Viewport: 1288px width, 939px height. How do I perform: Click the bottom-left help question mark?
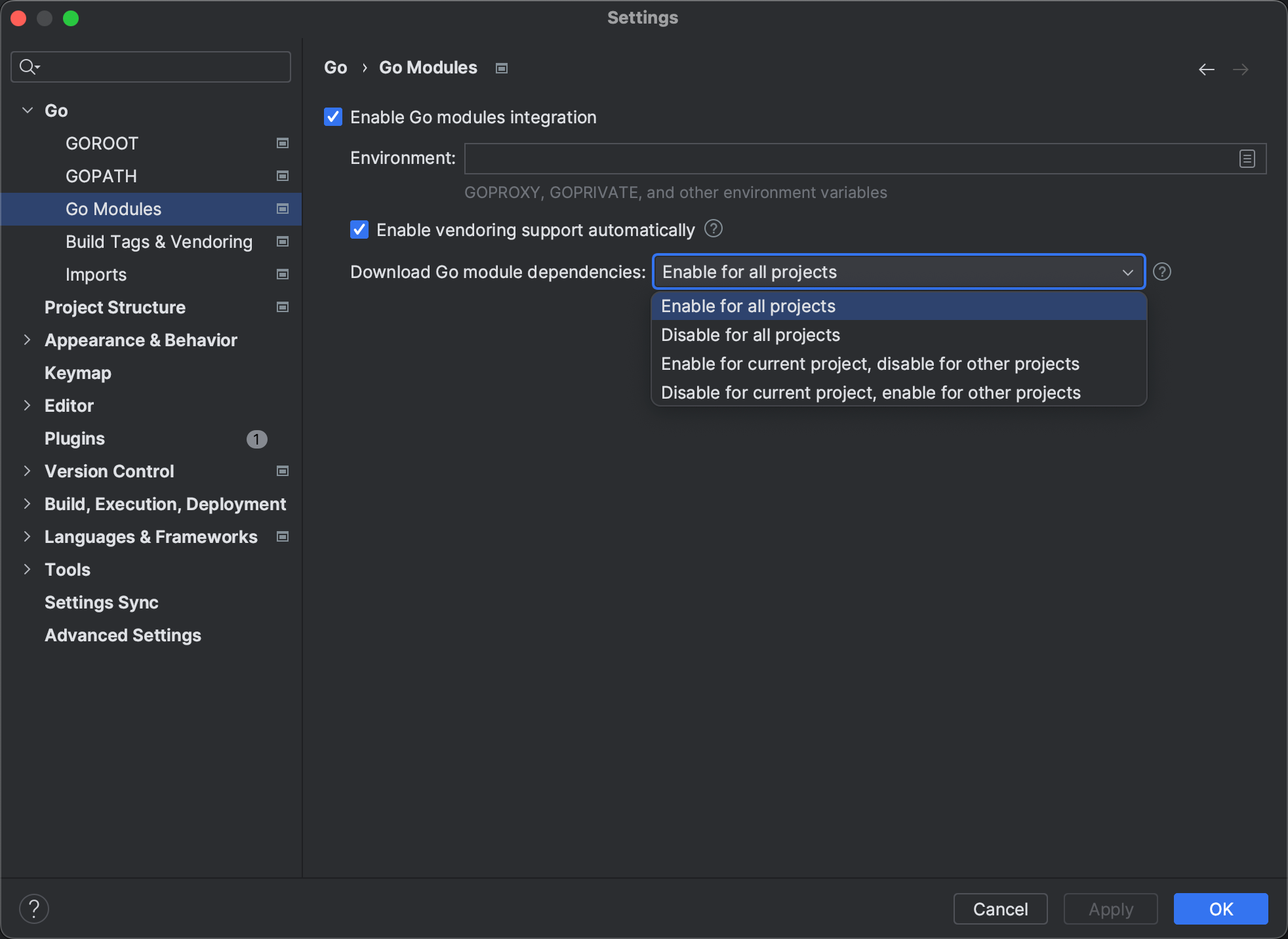click(34, 908)
